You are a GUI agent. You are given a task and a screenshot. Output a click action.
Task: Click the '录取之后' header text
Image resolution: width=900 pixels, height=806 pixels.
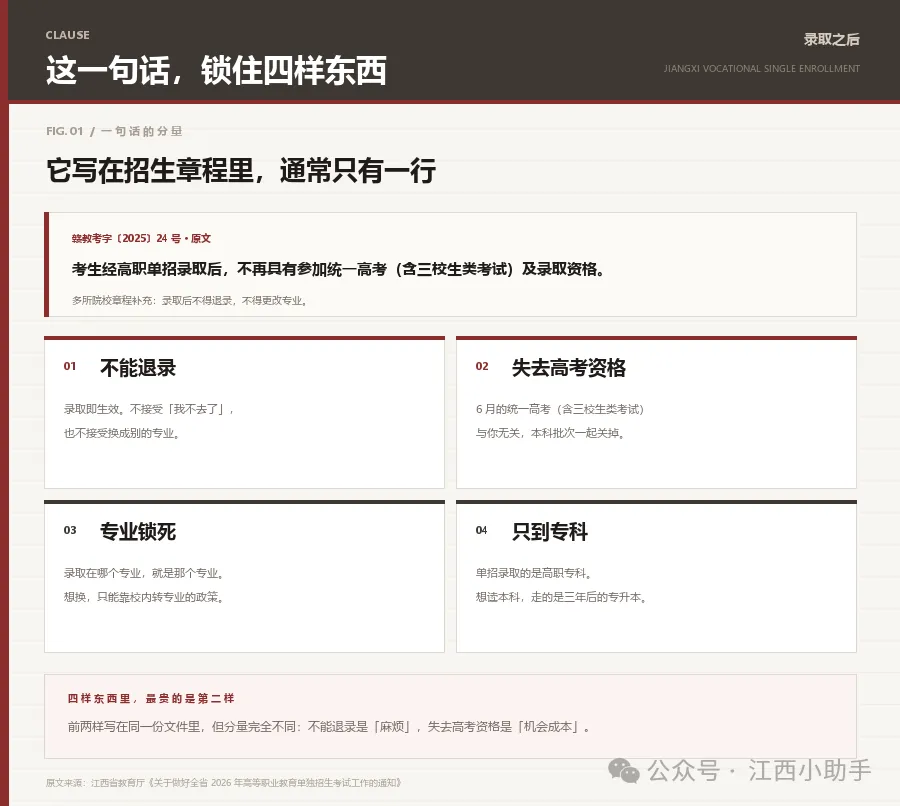(x=831, y=40)
